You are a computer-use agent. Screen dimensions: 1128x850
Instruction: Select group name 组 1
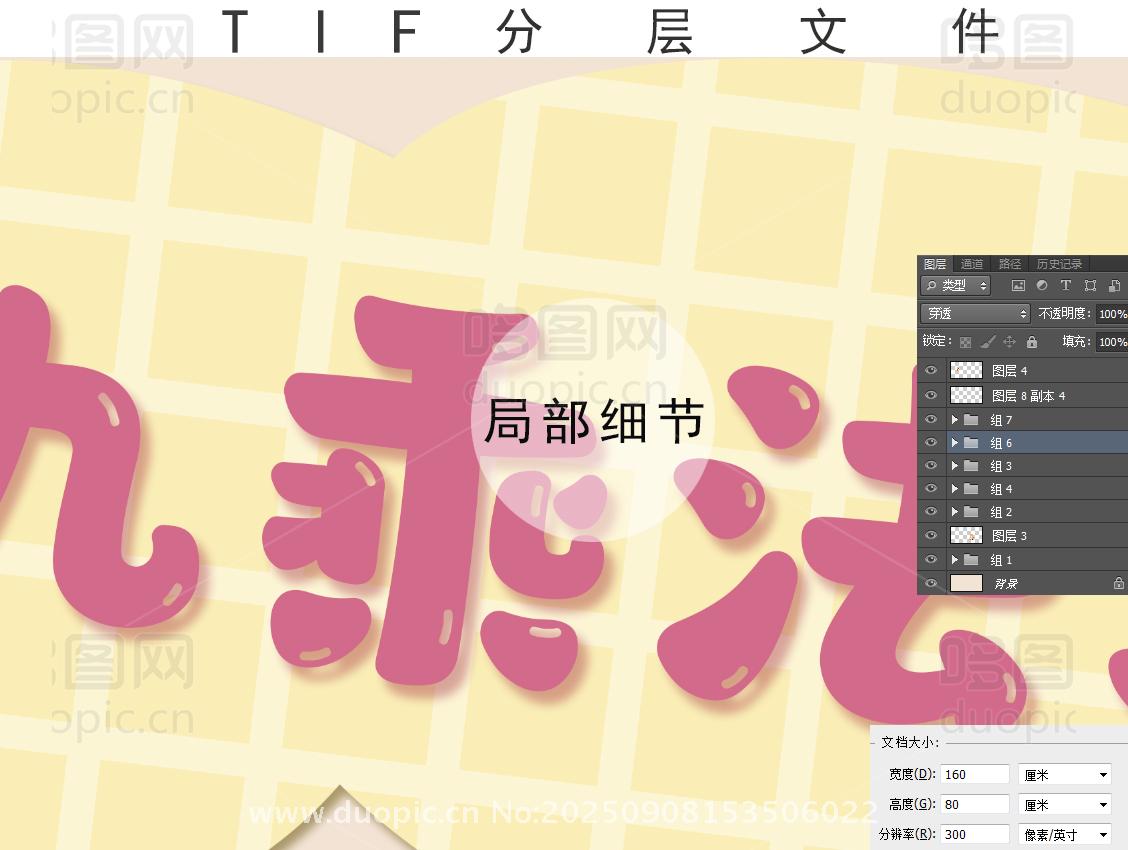(x=1001, y=559)
